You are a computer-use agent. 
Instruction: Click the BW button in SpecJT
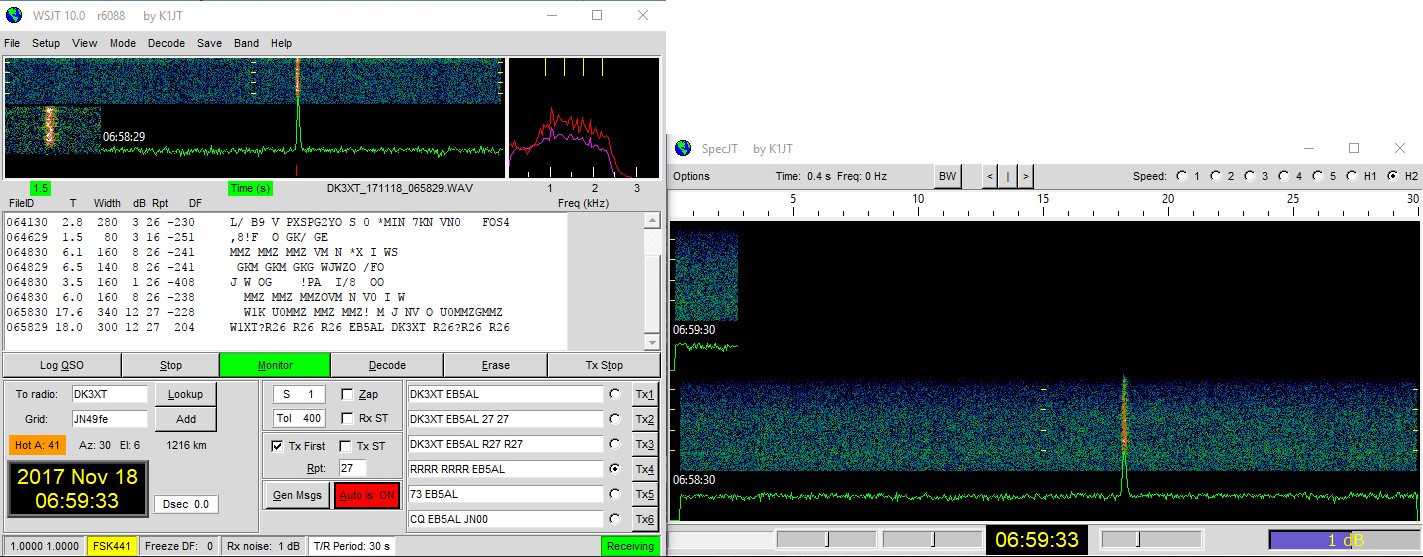coord(947,176)
